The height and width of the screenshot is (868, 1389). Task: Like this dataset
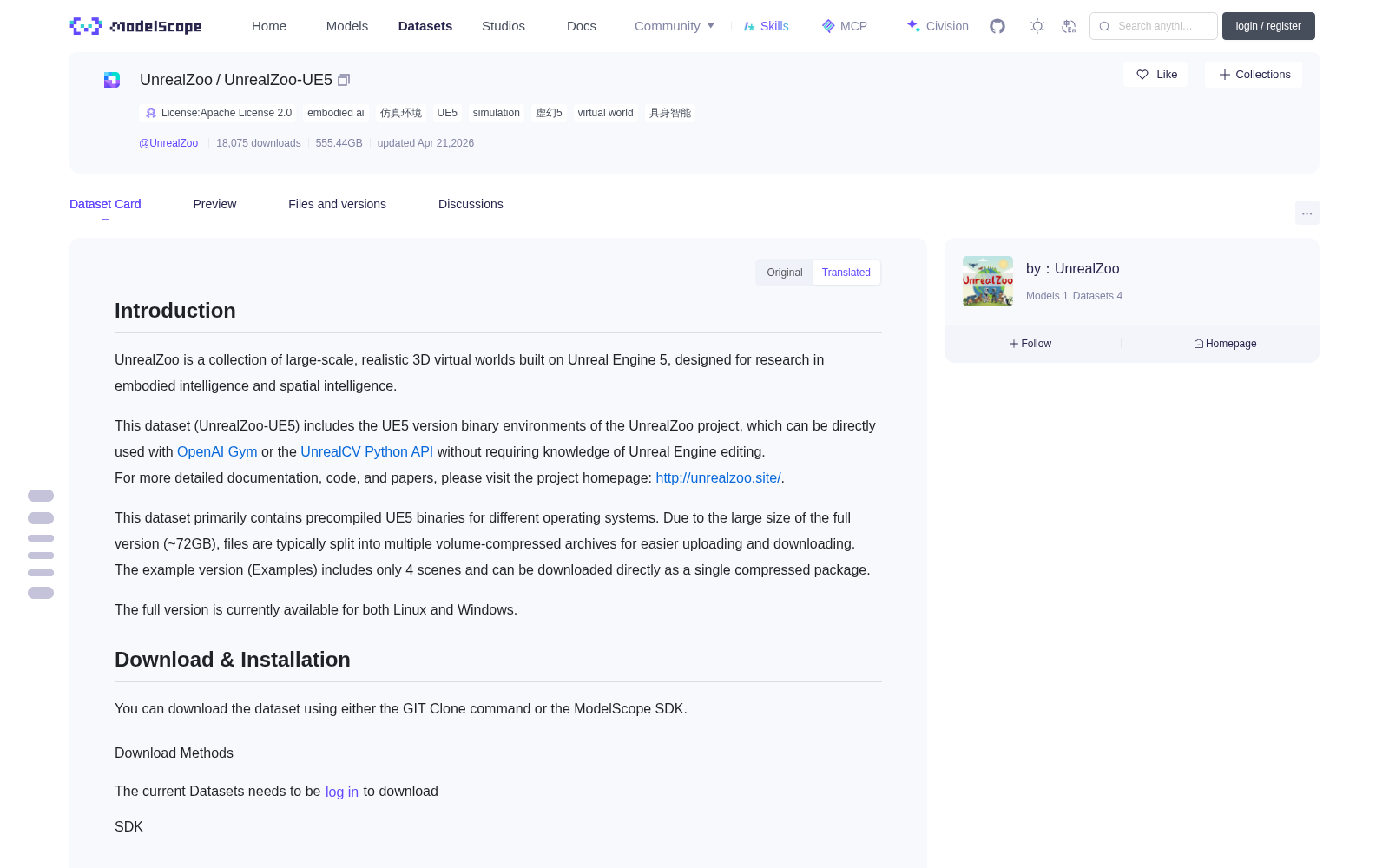1156,75
